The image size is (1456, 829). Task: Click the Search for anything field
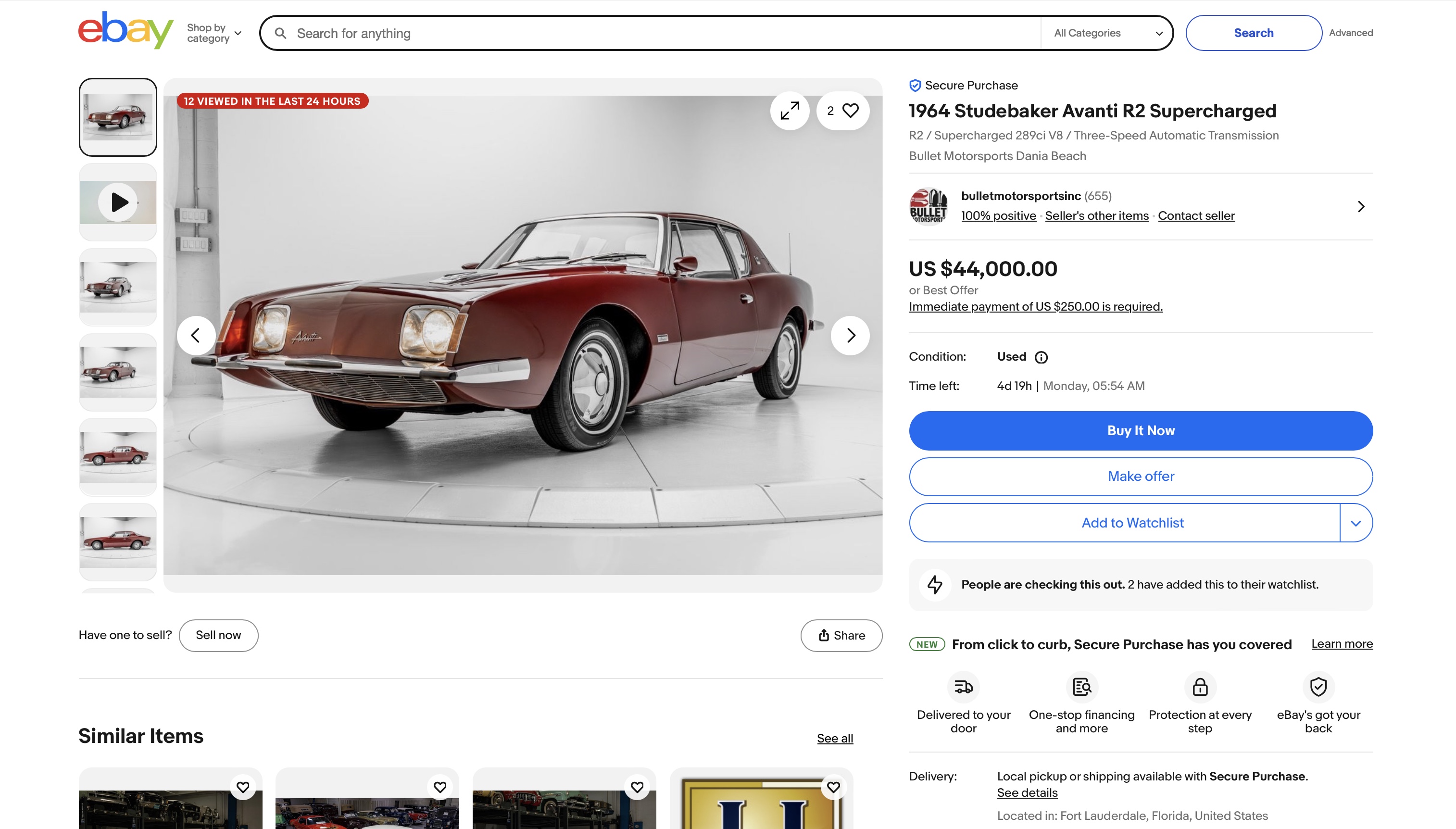[x=654, y=33]
